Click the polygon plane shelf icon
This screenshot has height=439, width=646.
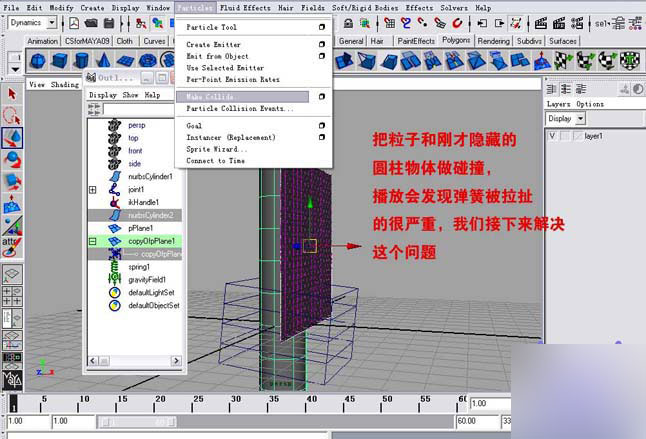coord(125,61)
